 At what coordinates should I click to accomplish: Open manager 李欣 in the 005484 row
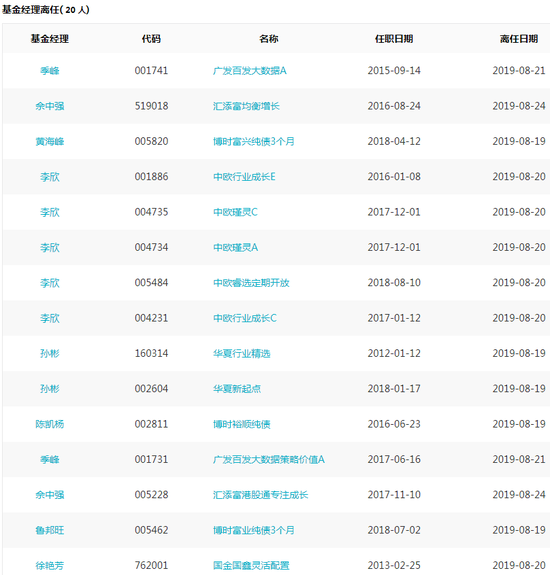pyautogui.click(x=50, y=283)
